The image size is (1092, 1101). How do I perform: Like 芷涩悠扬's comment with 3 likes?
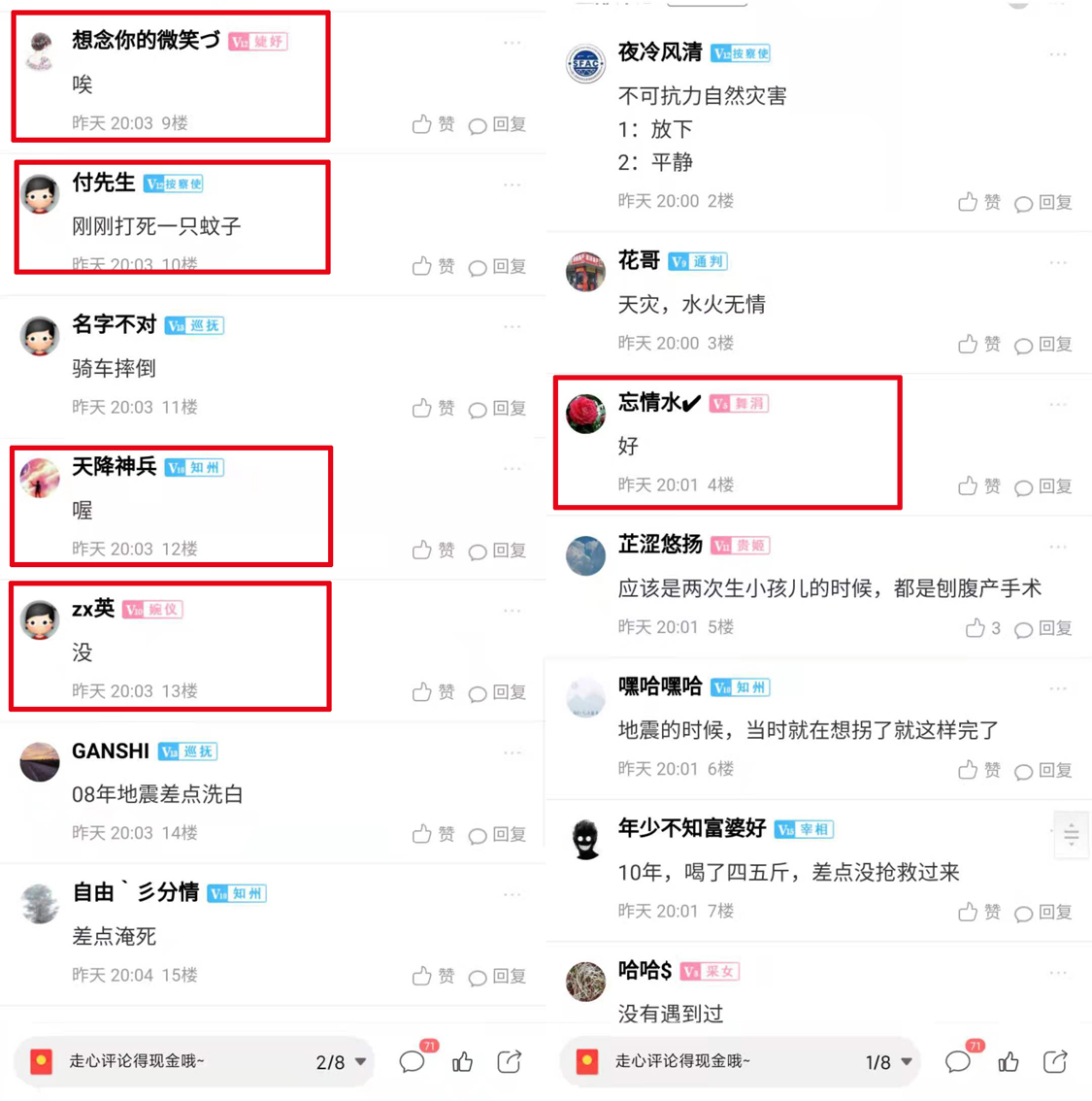[982, 628]
